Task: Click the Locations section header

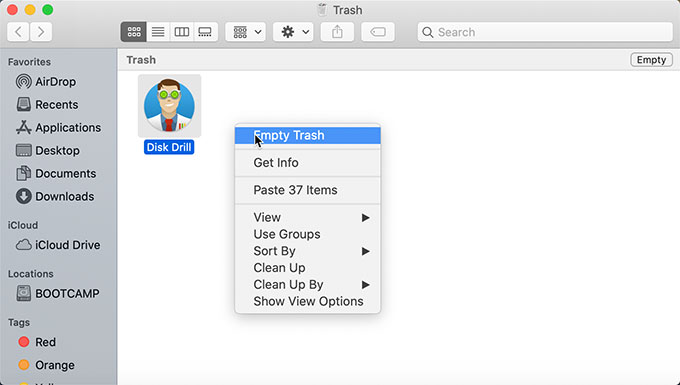Action: tap(30, 274)
